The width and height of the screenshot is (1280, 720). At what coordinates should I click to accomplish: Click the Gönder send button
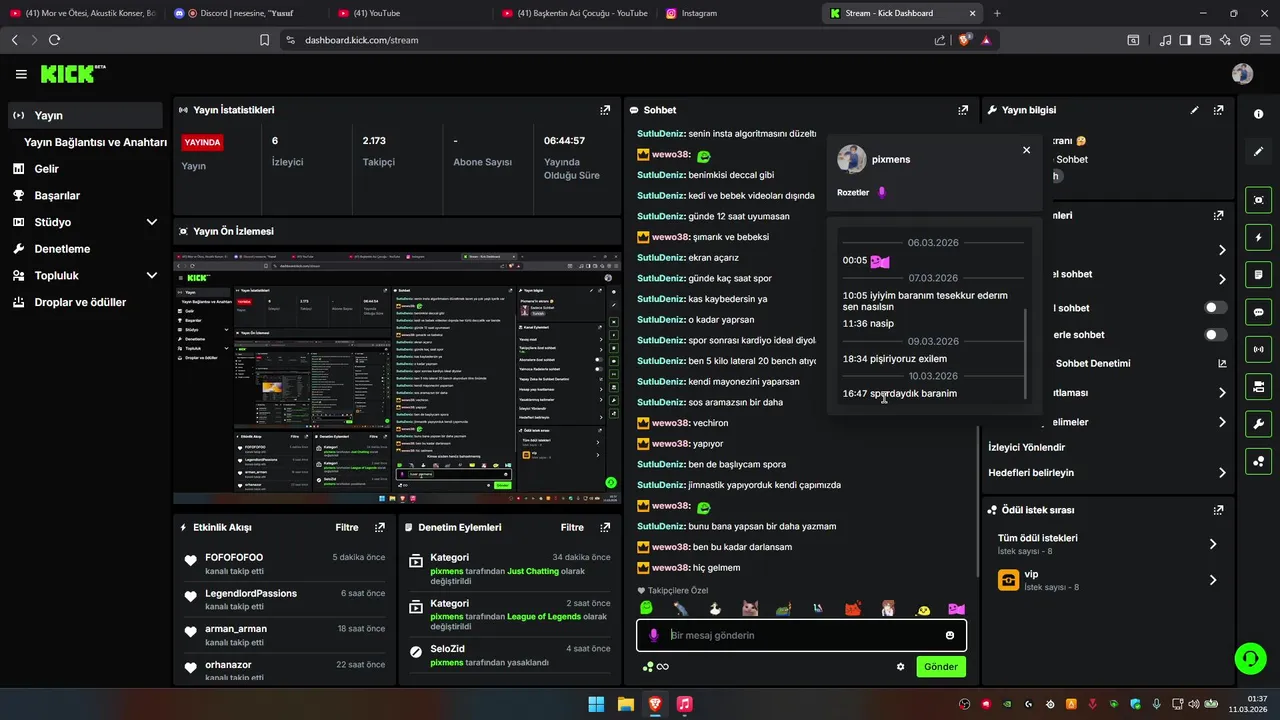[x=941, y=667]
